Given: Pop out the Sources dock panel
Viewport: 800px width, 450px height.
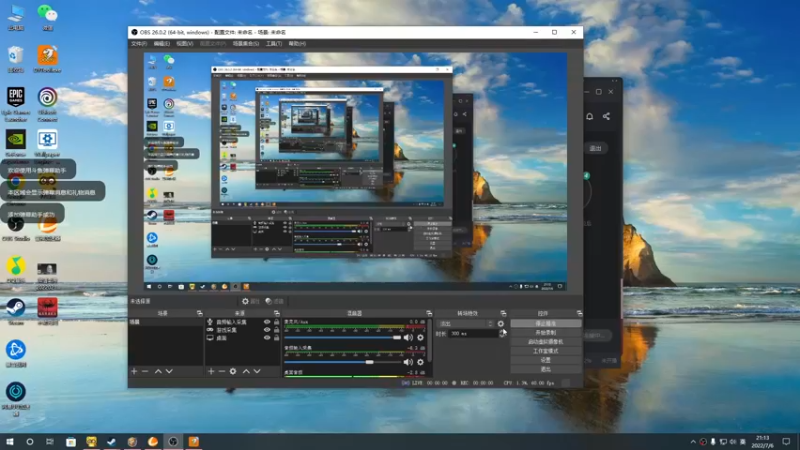Looking at the screenshot, I should click(277, 313).
